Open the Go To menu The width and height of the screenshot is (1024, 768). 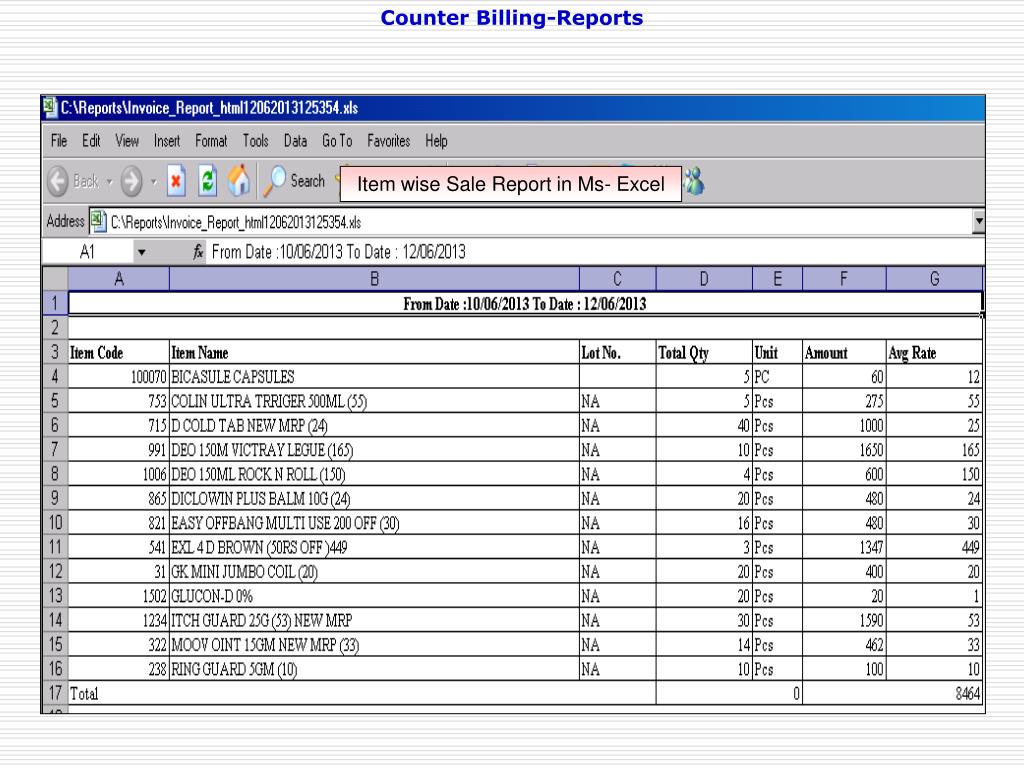click(337, 140)
